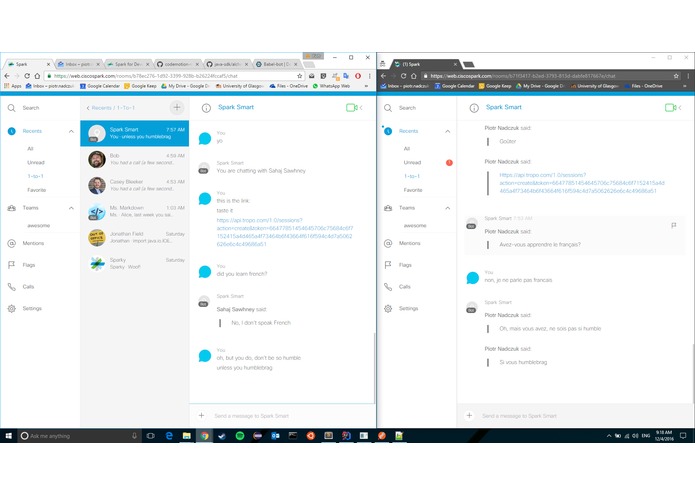
Task: Collapse Recents section in right window
Action: pyautogui.click(x=448, y=131)
